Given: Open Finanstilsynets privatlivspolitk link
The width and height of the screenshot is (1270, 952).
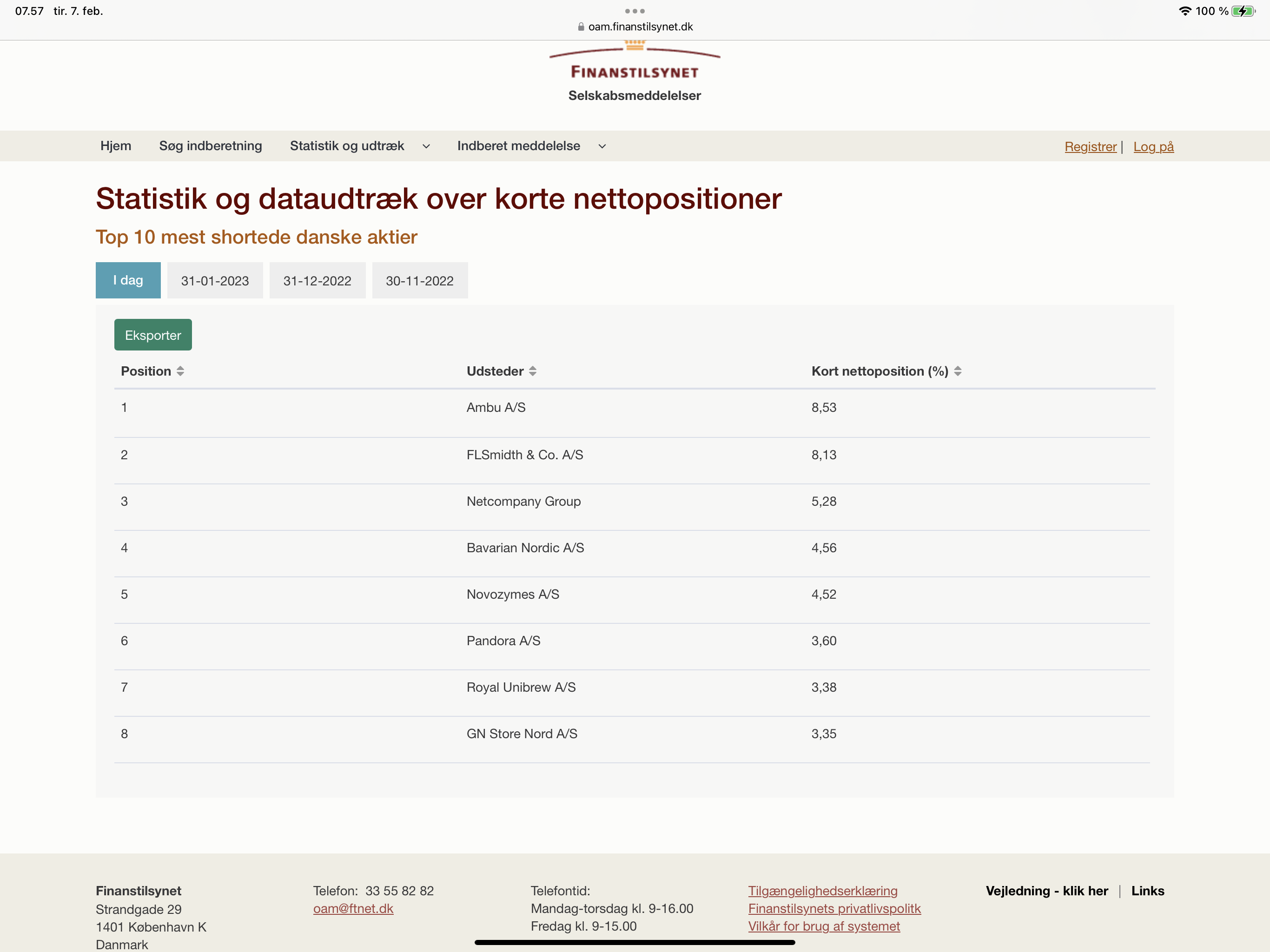Looking at the screenshot, I should tap(834, 908).
